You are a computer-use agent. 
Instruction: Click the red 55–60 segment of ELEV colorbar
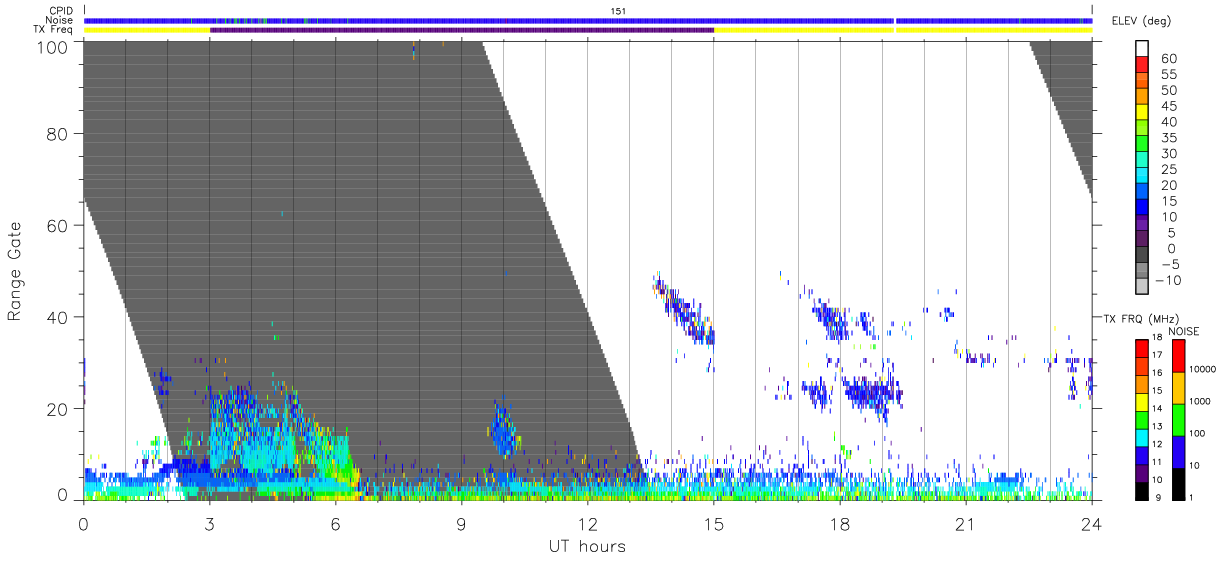point(1143,65)
